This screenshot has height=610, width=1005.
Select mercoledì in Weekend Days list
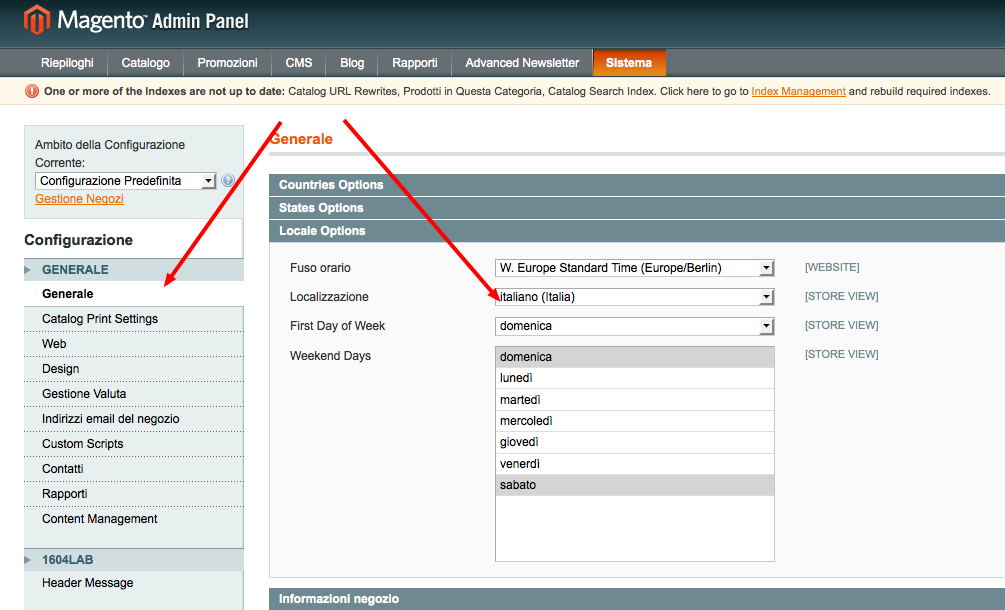[x=526, y=421]
